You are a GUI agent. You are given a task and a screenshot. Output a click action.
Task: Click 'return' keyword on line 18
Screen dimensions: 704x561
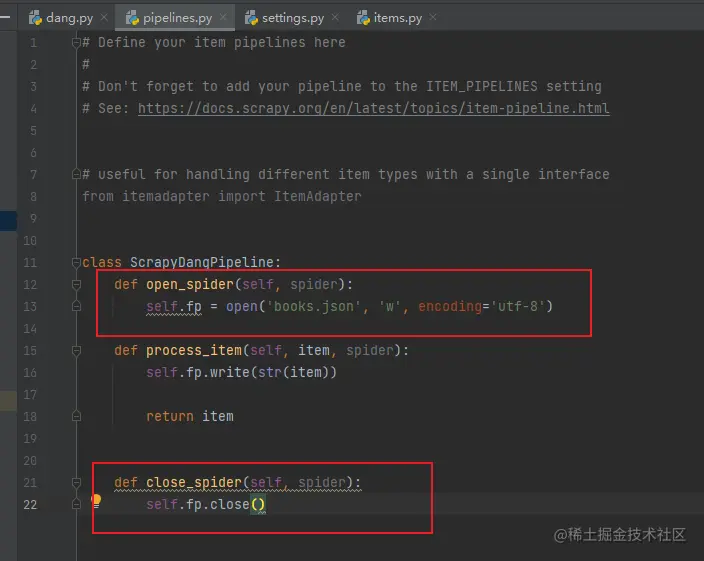point(170,416)
